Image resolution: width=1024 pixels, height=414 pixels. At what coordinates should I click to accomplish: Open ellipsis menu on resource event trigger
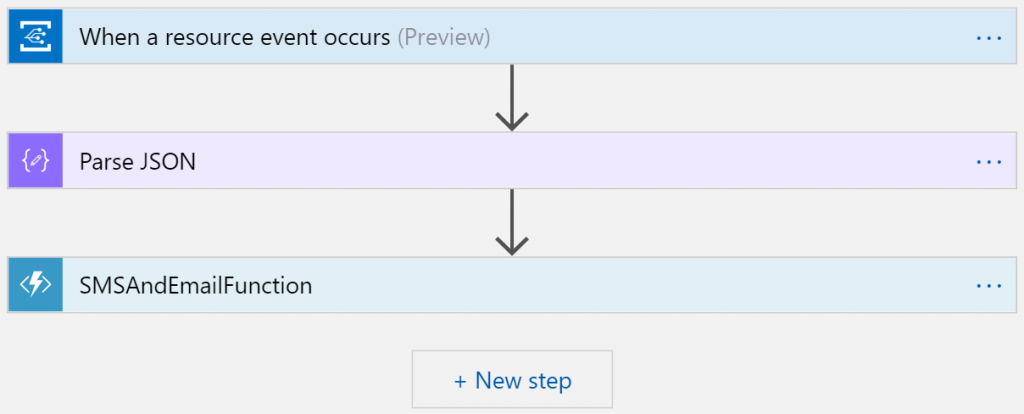(x=988, y=37)
